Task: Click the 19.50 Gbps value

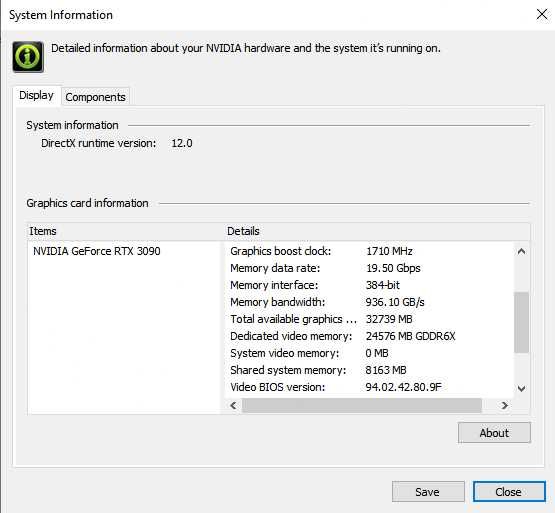Action: click(x=393, y=268)
